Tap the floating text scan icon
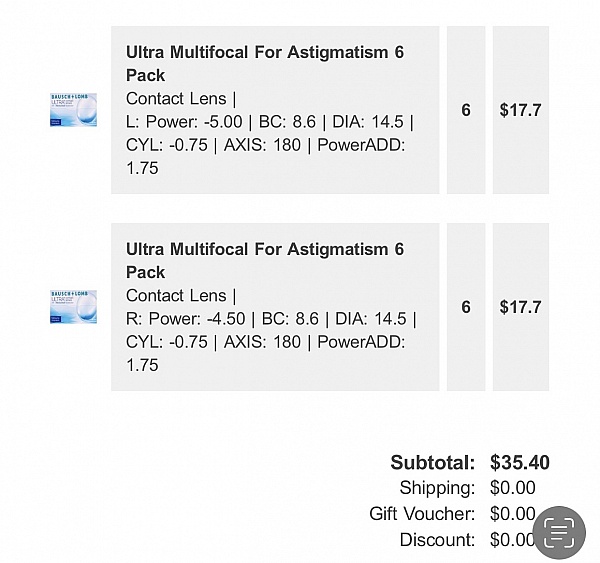 click(x=559, y=532)
